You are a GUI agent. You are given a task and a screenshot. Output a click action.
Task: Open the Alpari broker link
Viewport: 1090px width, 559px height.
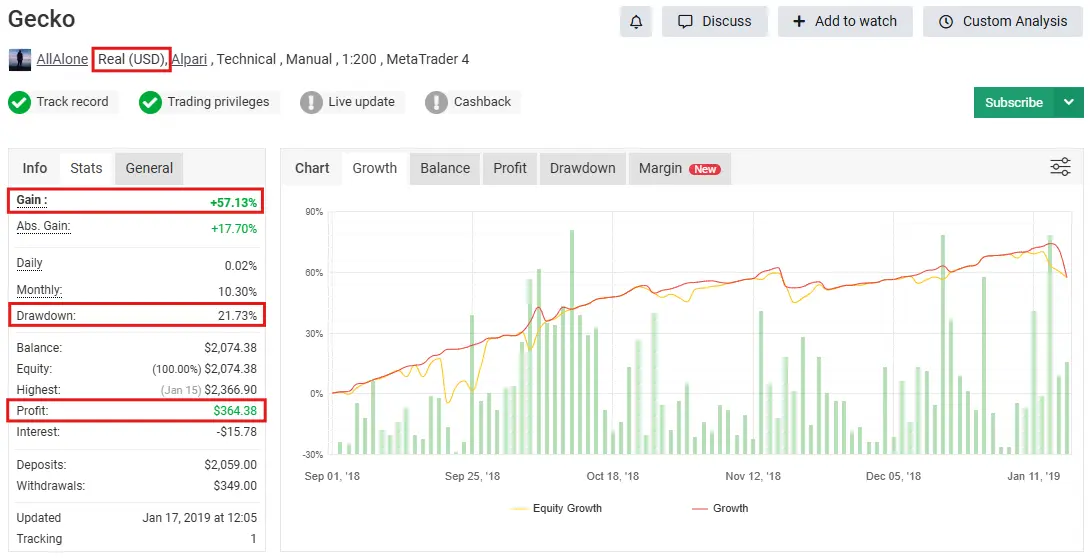tap(189, 59)
